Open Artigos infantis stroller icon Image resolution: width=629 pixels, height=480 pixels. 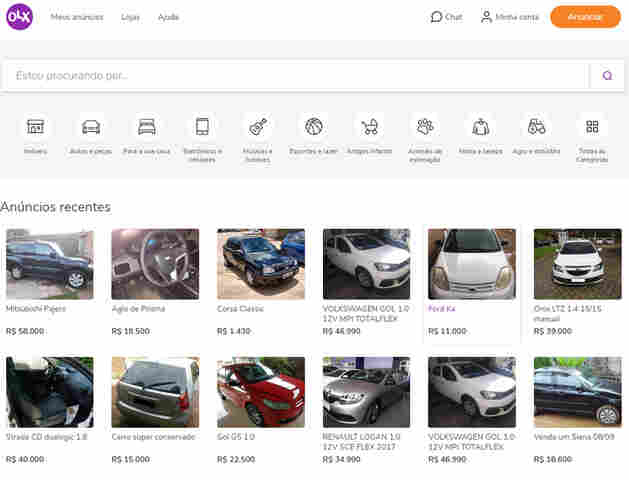[370, 127]
